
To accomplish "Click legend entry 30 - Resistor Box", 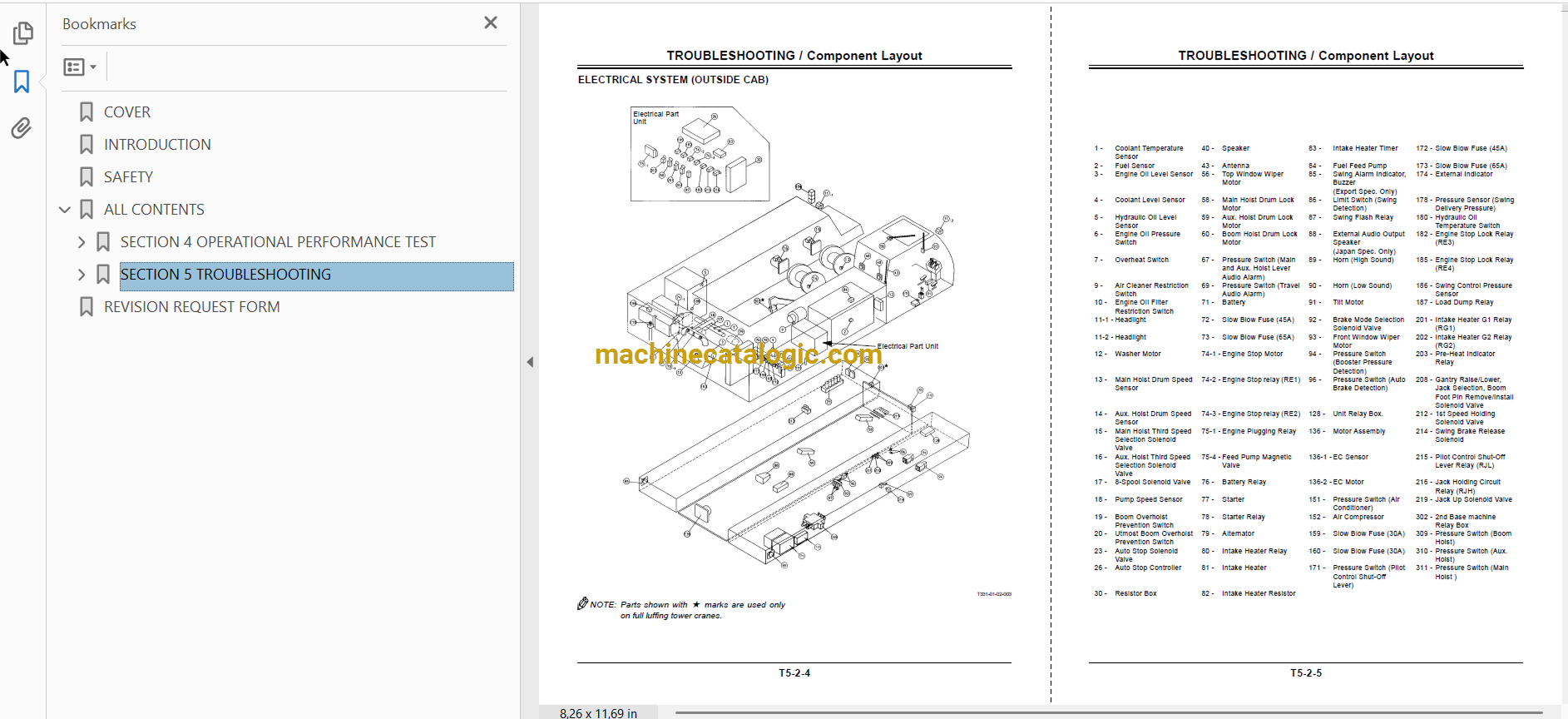I will click(1125, 593).
